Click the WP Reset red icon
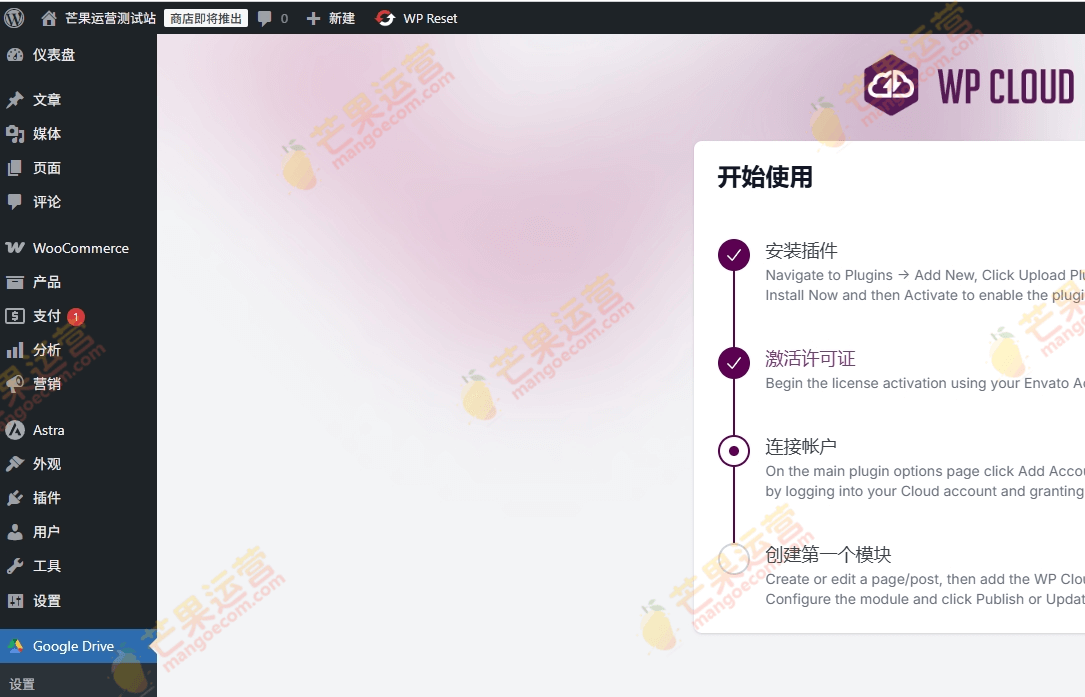Viewport: 1085px width, 697px height. [x=385, y=19]
